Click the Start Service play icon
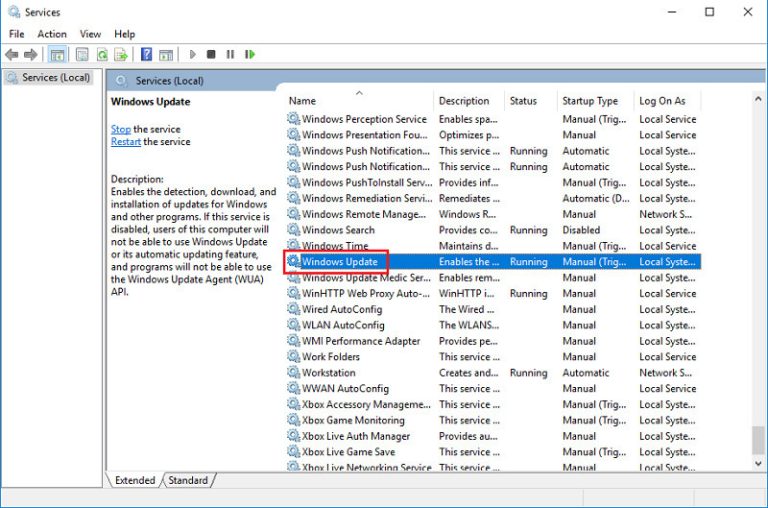This screenshot has height=508, width=768. 192,54
